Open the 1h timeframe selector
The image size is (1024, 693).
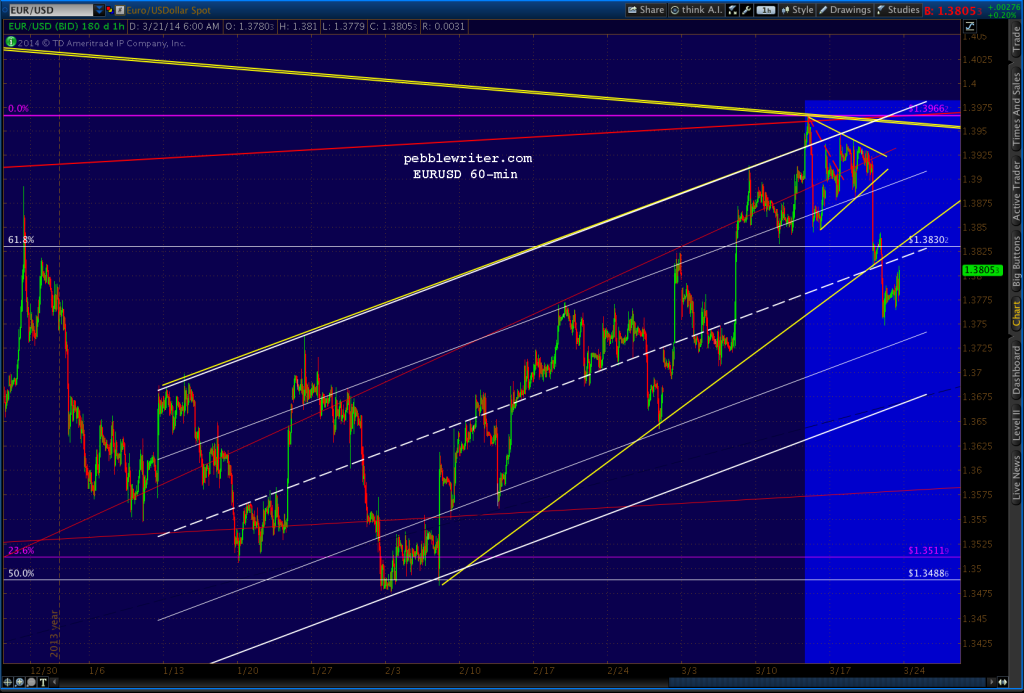(x=764, y=9)
